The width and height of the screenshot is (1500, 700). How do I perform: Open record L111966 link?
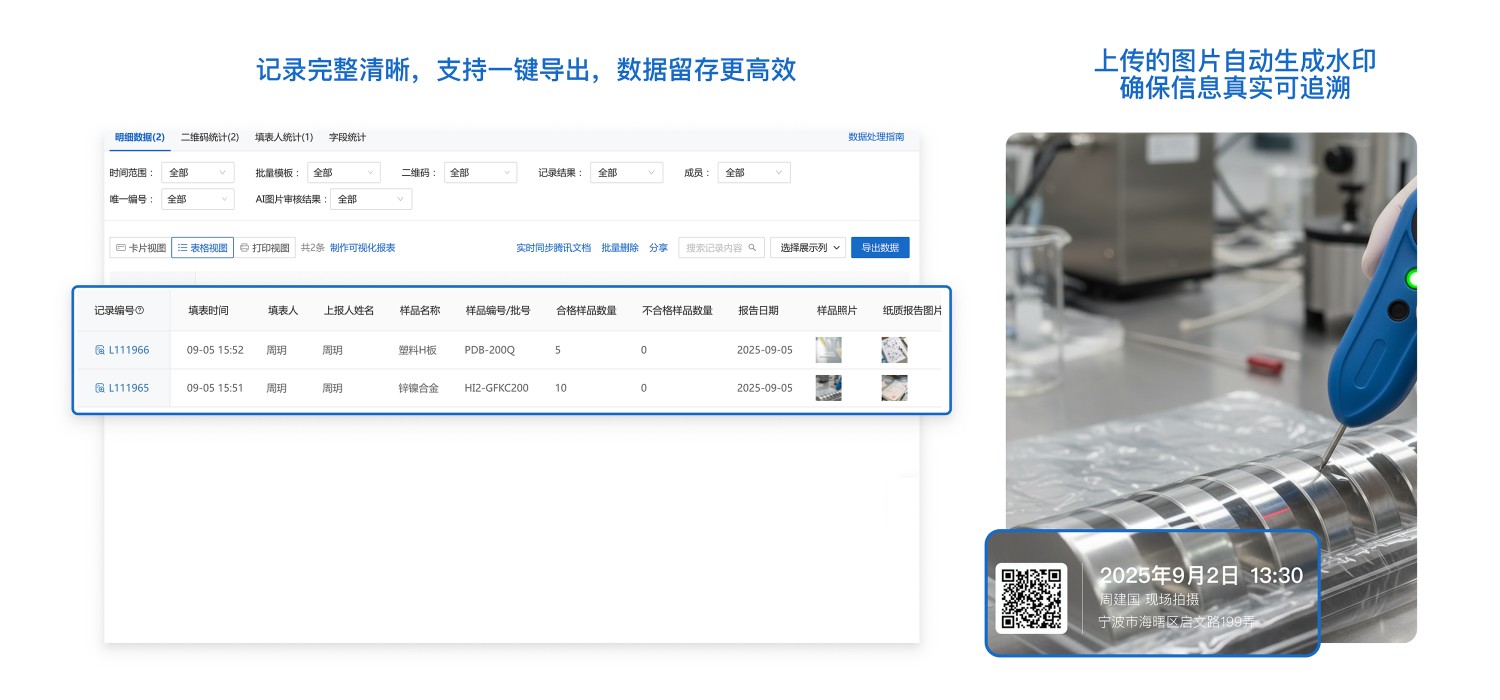pyautogui.click(x=129, y=350)
